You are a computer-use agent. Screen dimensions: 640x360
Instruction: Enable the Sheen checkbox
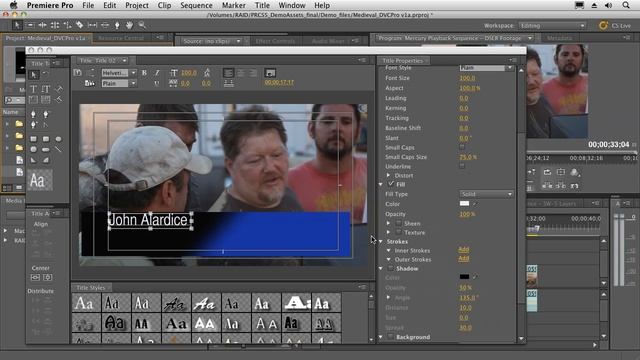coord(399,223)
